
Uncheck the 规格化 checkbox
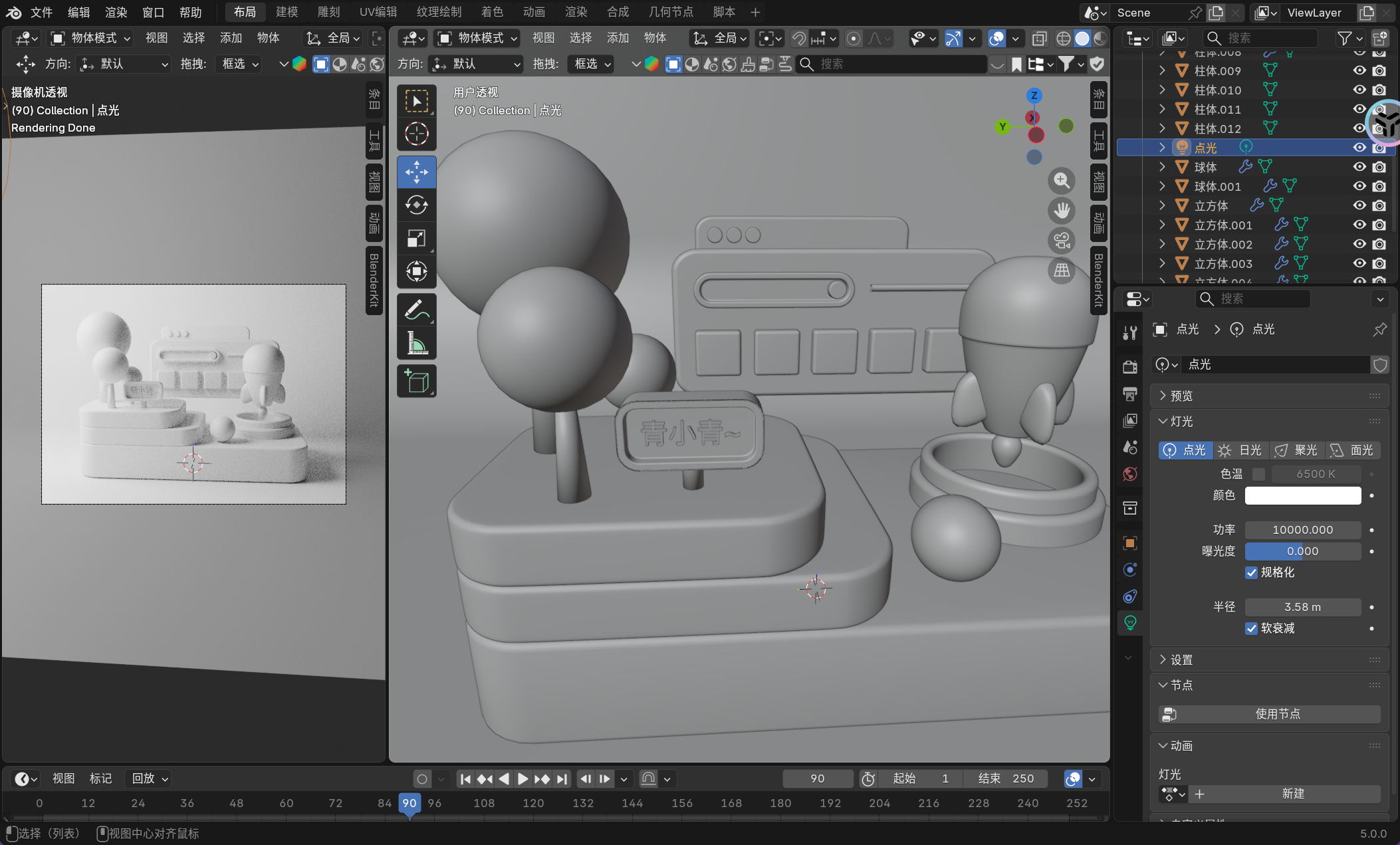click(x=1251, y=572)
